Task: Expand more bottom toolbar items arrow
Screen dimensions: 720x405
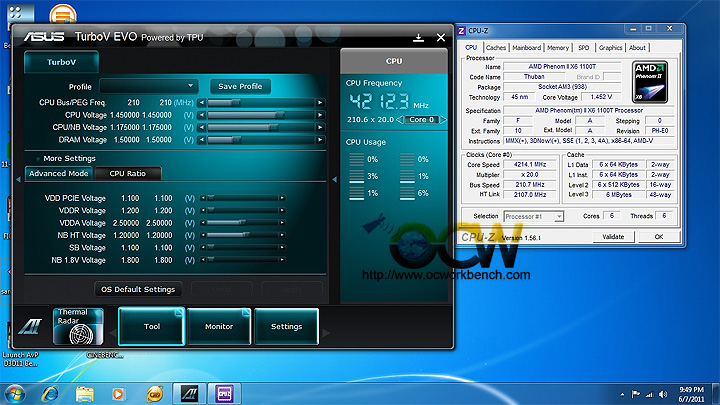Action: pyautogui.click(x=326, y=333)
